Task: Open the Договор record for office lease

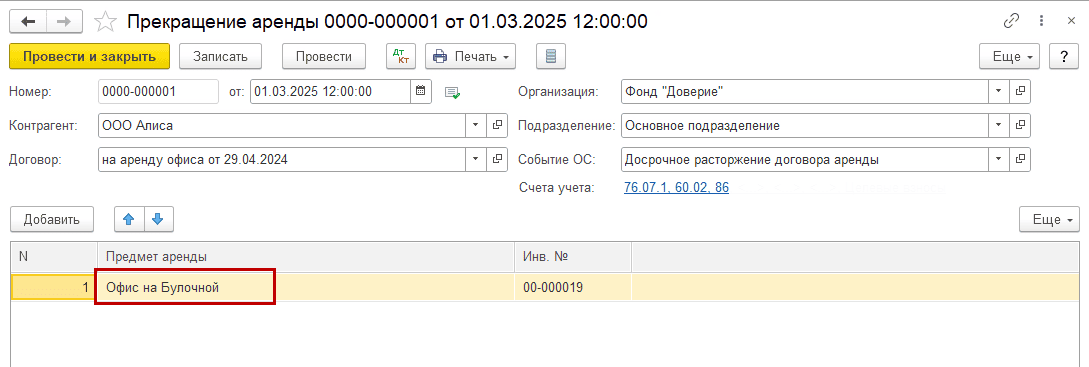Action: (497, 159)
